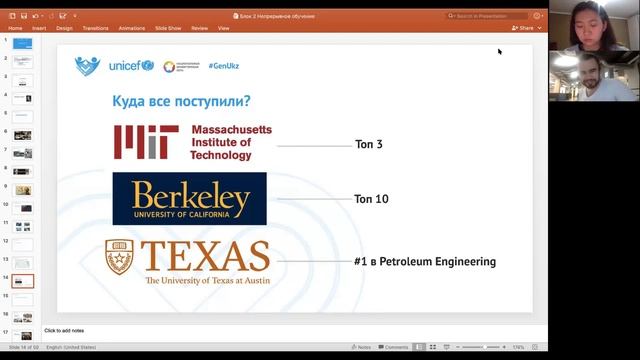
Task: Click the Save icon in the quick access toolbar
Action: pyautogui.click(x=24, y=16)
